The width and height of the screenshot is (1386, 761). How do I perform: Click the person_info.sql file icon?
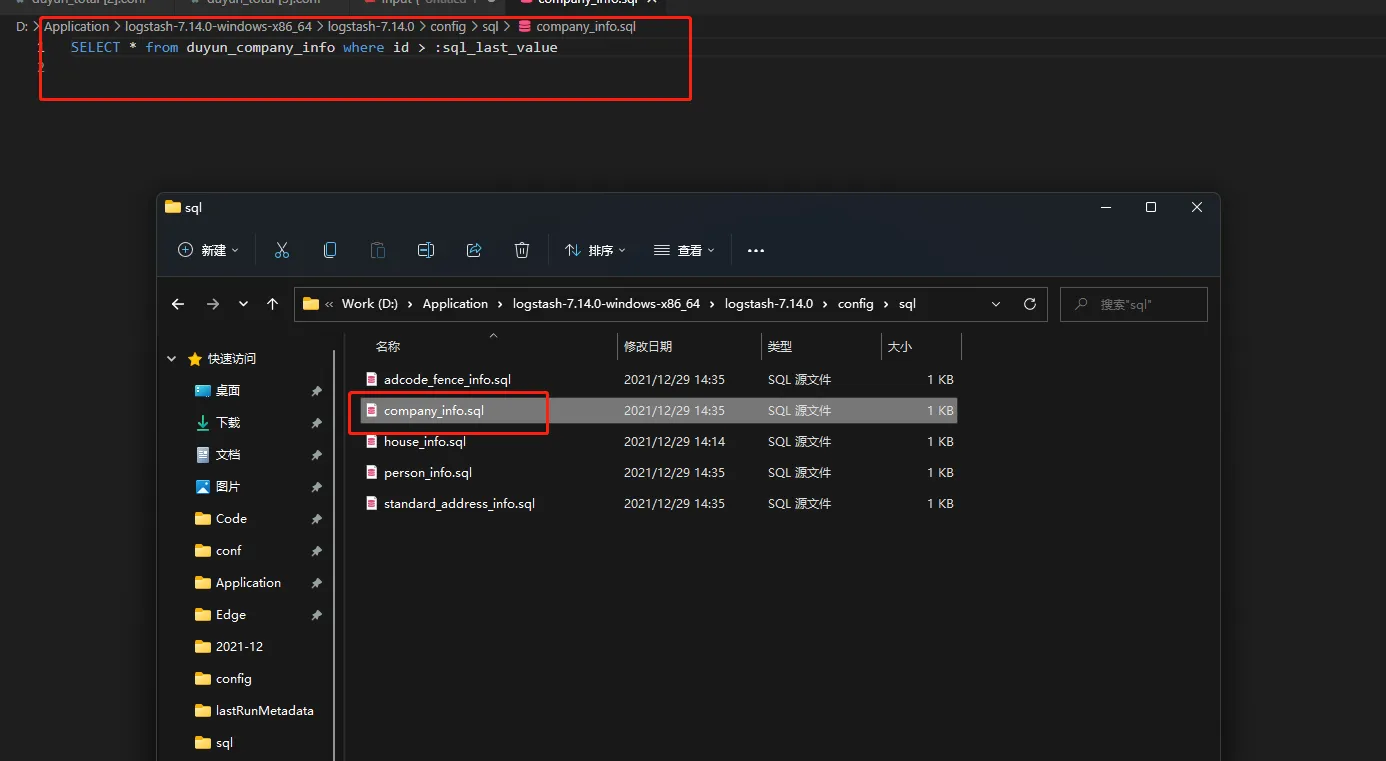tap(371, 473)
